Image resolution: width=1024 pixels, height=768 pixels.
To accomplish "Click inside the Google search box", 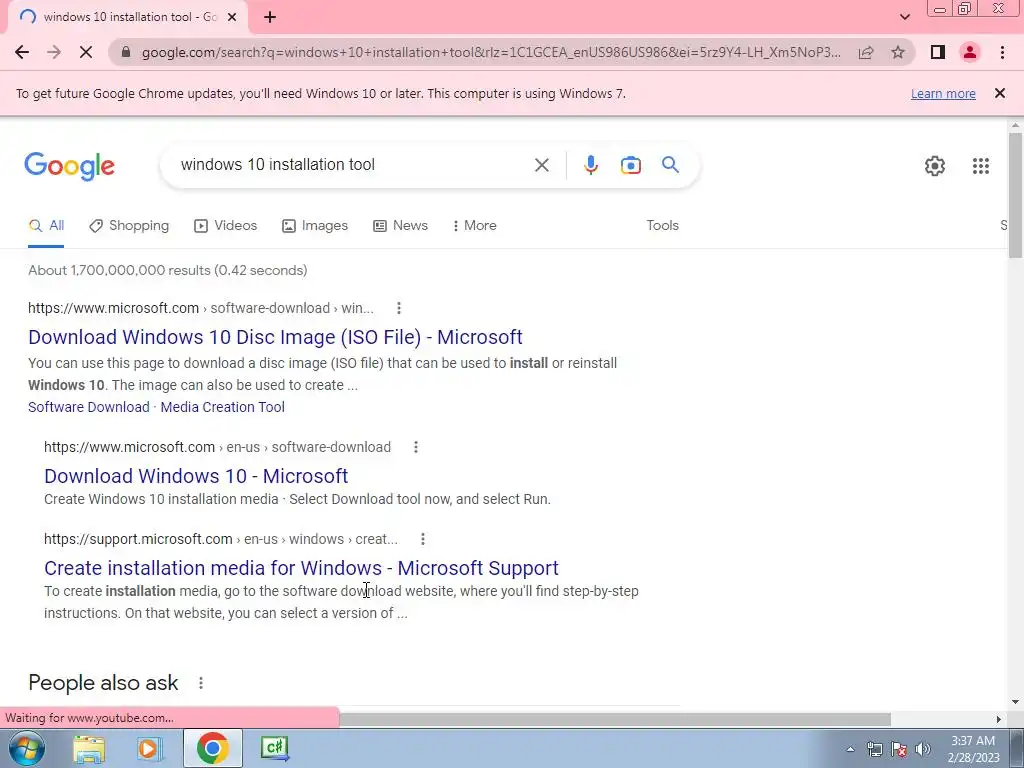I will [353, 165].
